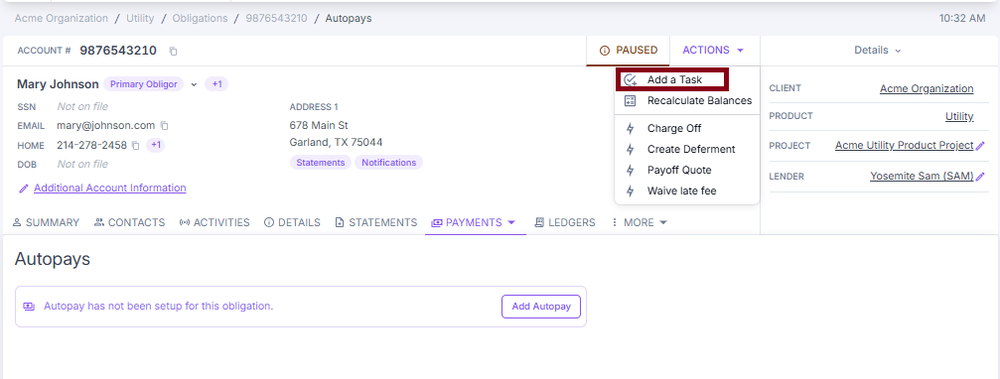Go to Acme Organization in breadcrumb
Image resolution: width=1000 pixels, height=379 pixels.
tap(61, 19)
